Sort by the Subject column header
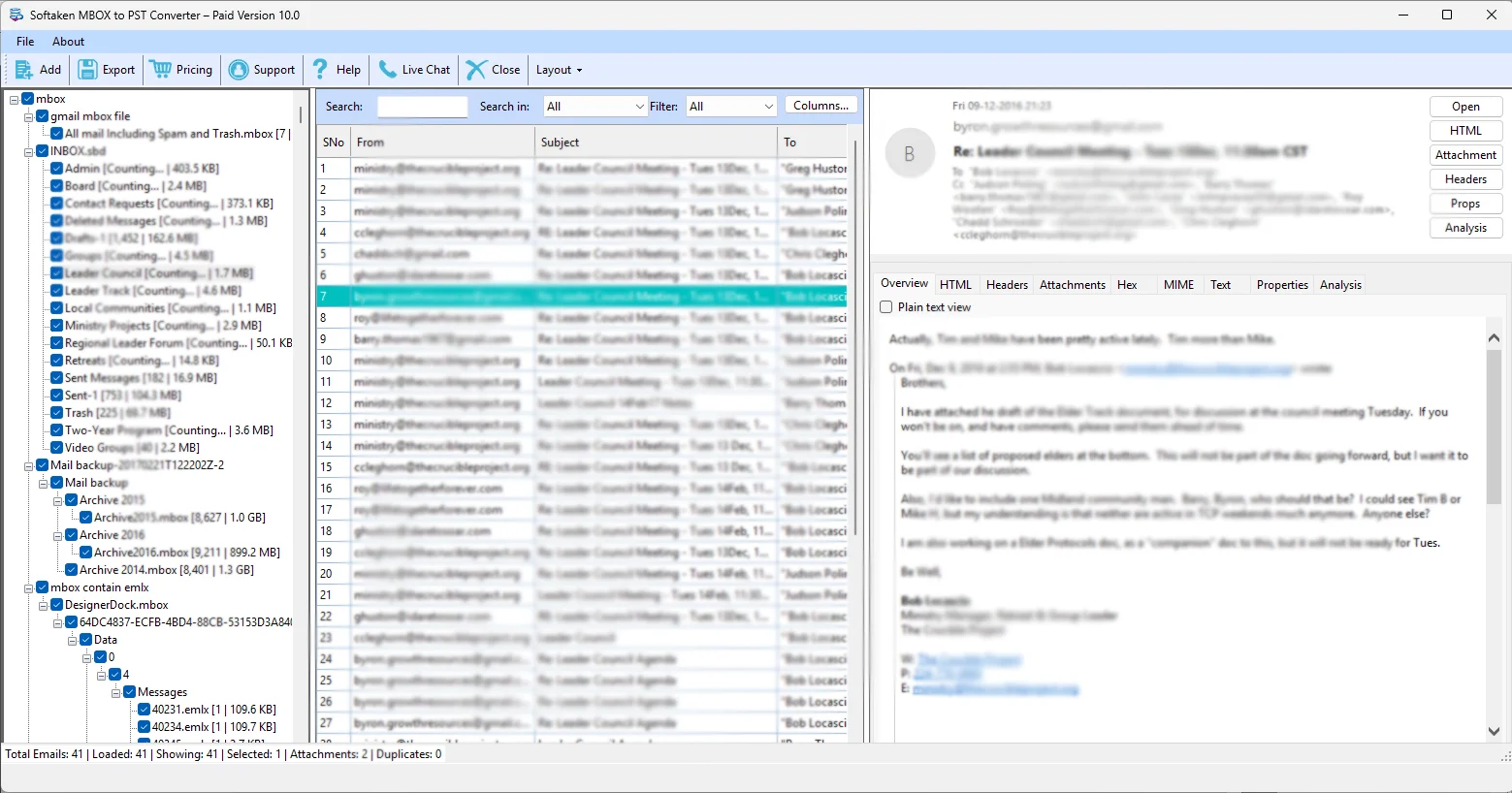Viewport: 1512px width, 793px height. coord(657,143)
